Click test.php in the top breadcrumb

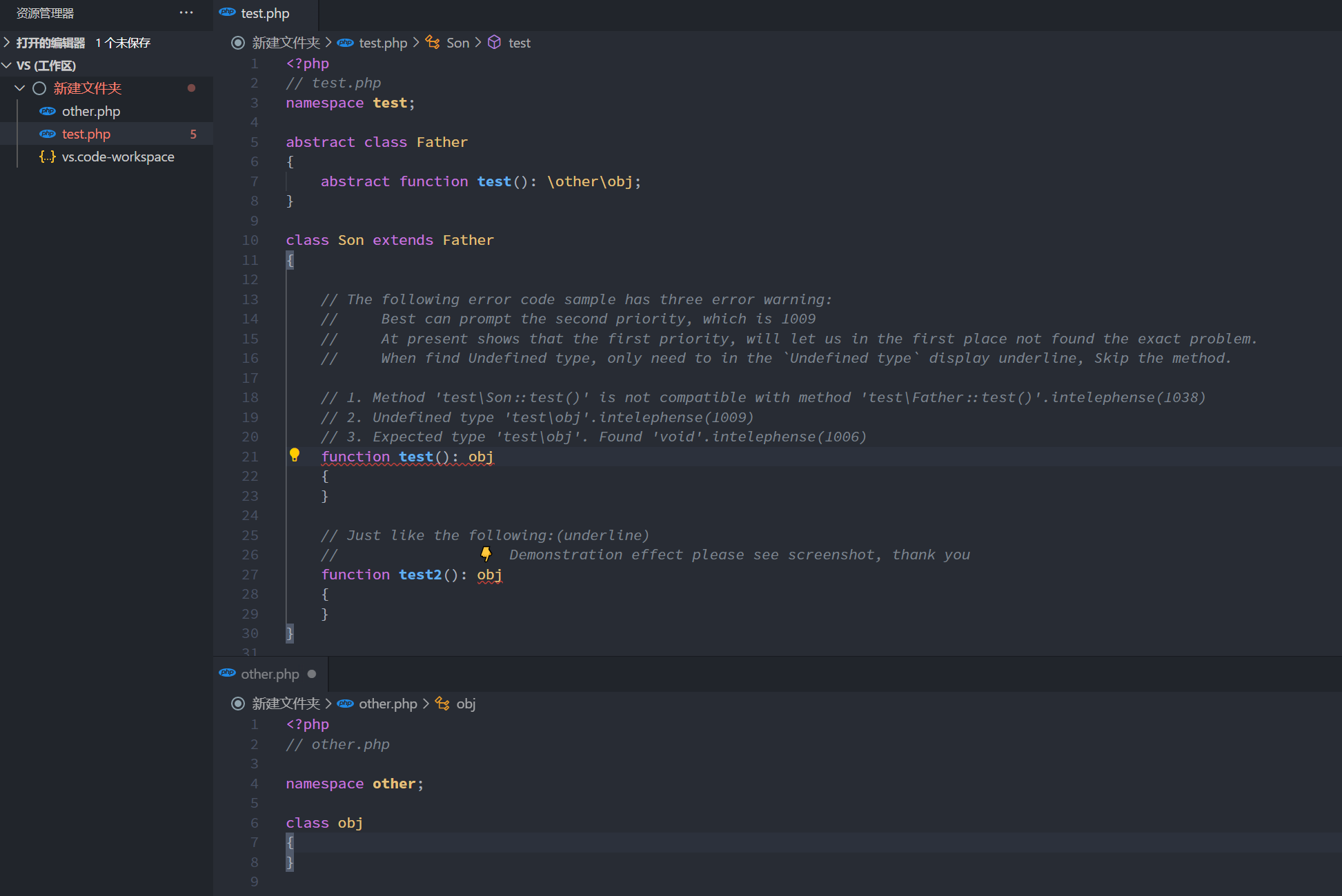(383, 43)
